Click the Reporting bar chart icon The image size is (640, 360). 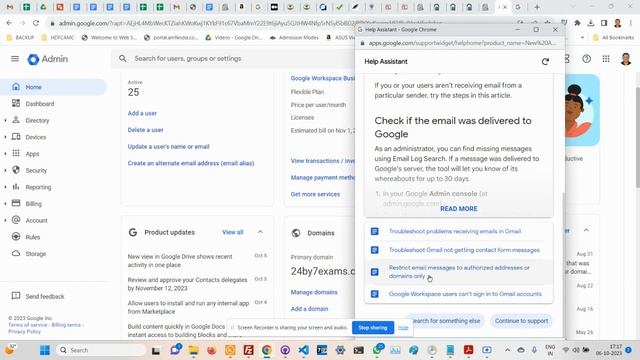pyautogui.click(x=16, y=187)
